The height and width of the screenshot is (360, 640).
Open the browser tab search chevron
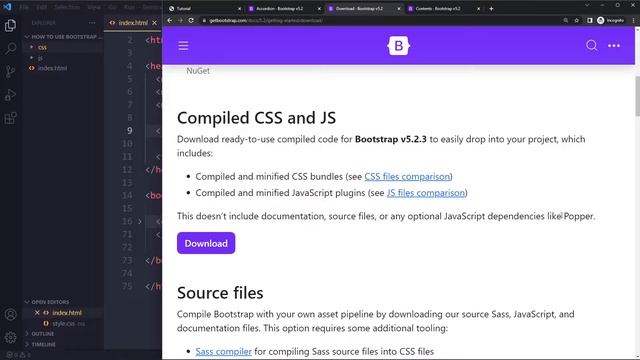click(587, 5)
